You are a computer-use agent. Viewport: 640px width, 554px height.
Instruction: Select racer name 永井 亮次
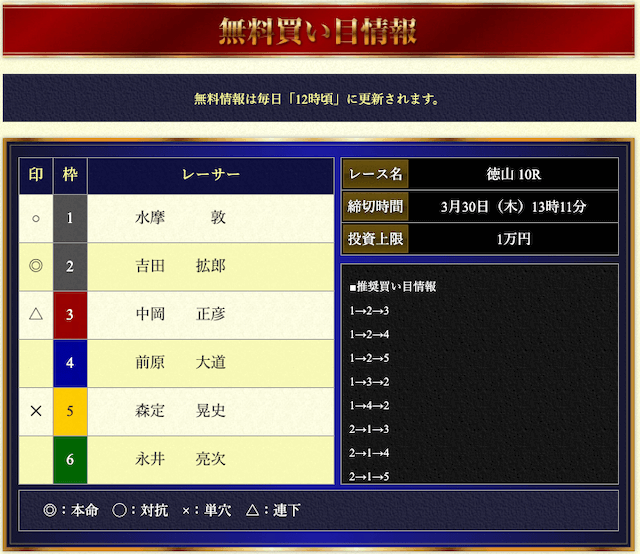pyautogui.click(x=181, y=459)
